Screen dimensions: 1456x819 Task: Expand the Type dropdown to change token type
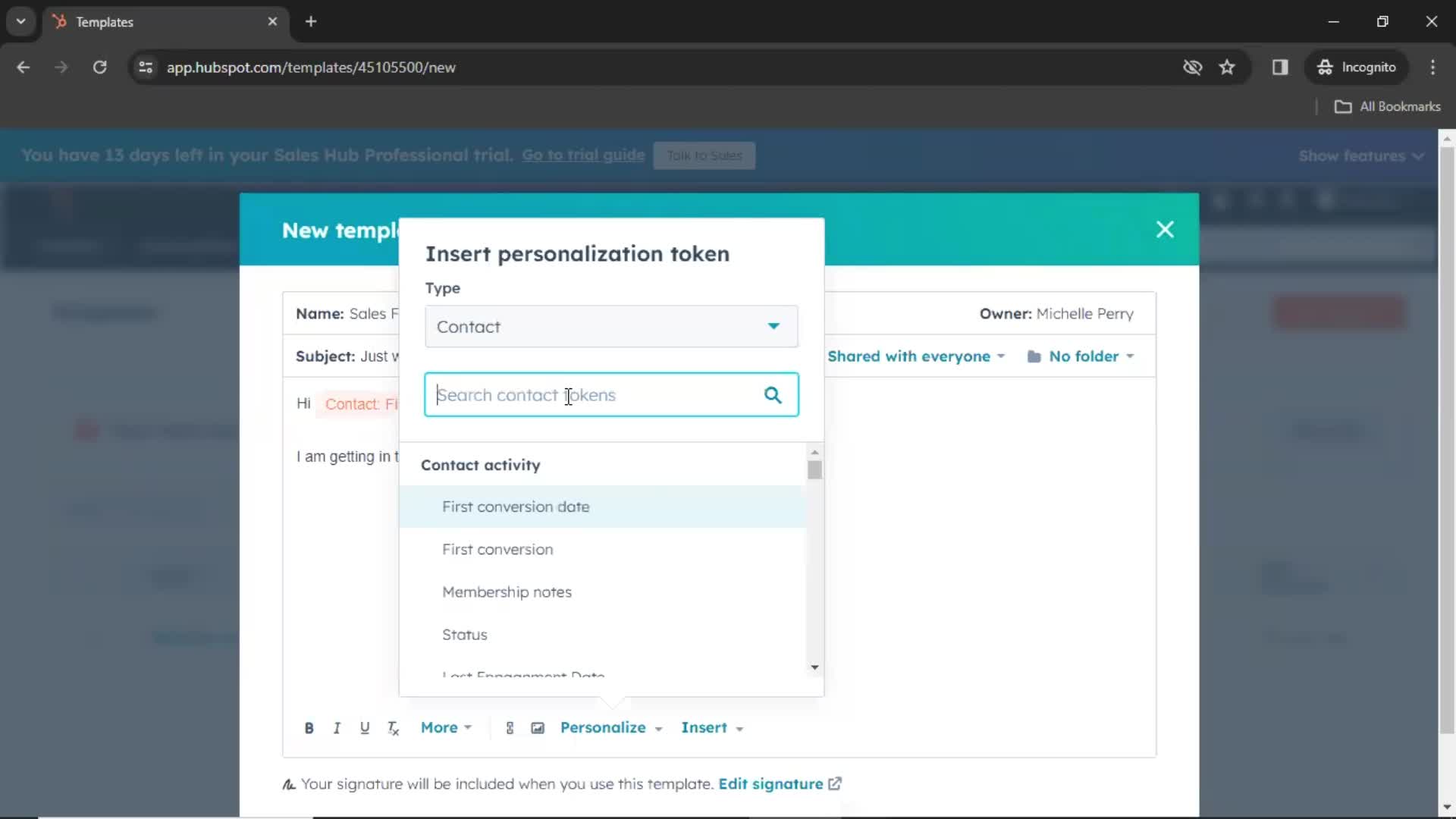[x=611, y=326]
